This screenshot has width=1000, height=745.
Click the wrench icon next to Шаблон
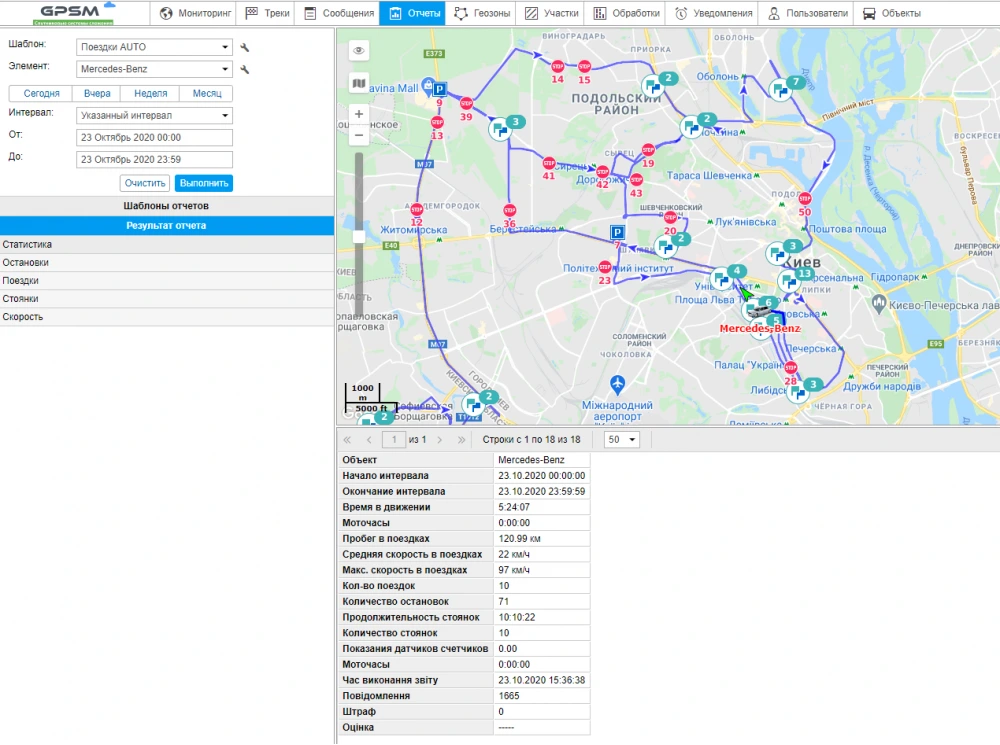[x=244, y=47]
